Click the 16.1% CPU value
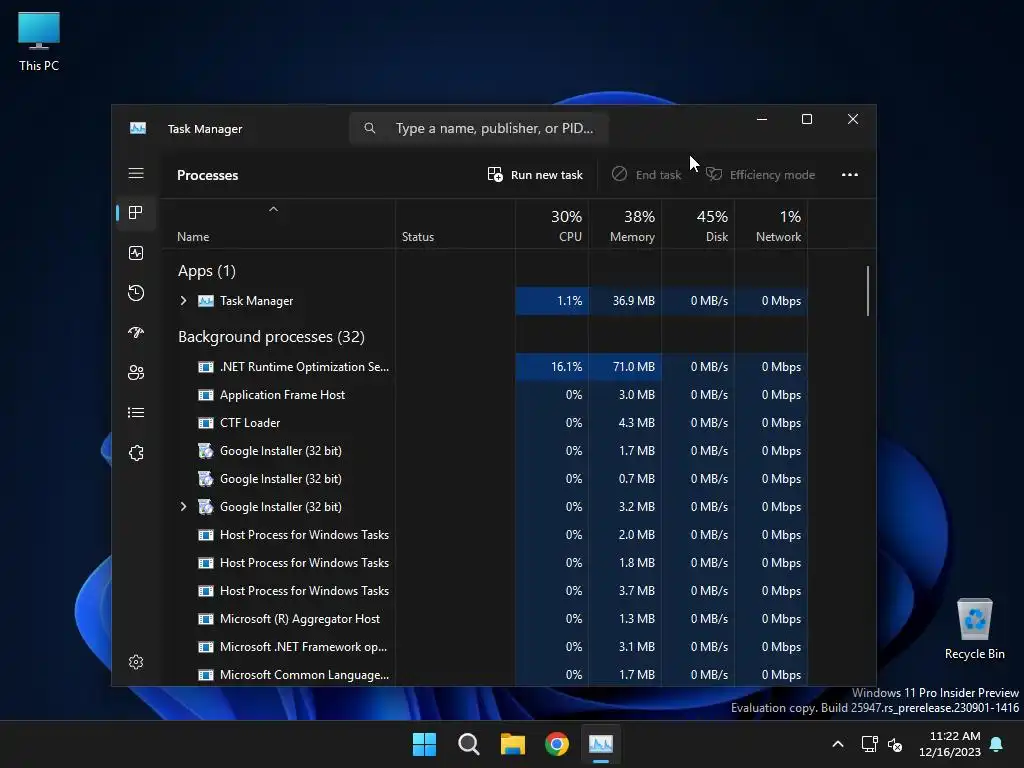 [566, 367]
